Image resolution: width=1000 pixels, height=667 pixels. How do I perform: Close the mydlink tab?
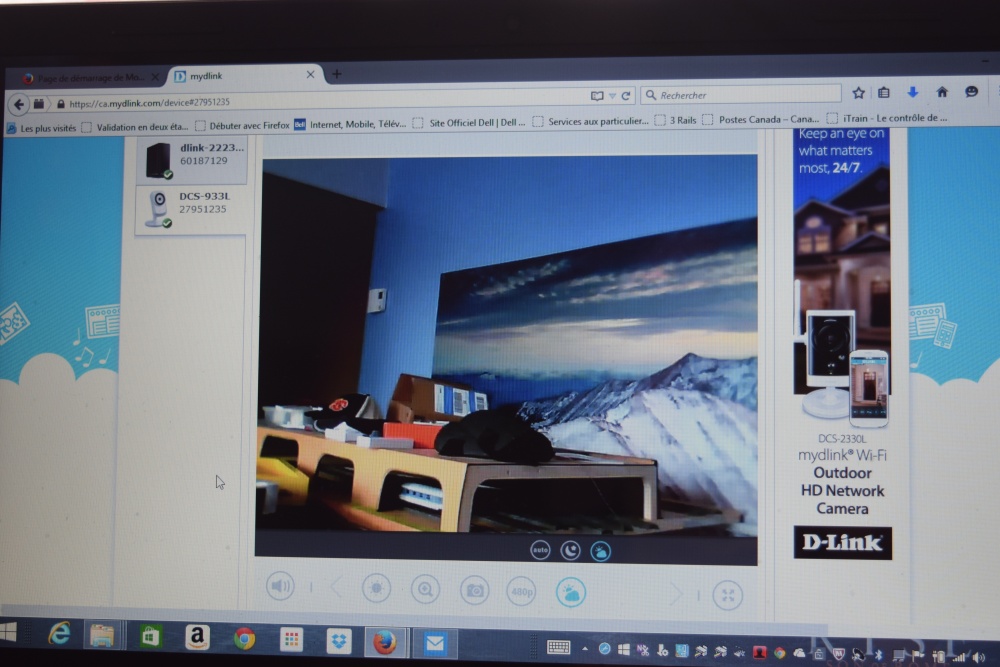click(310, 75)
